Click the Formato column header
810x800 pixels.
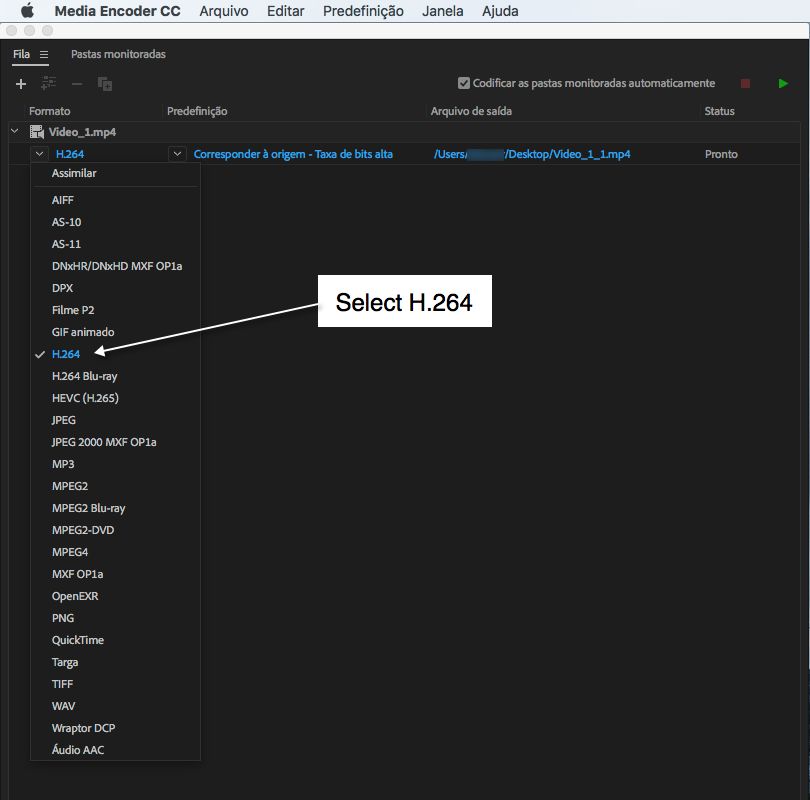click(x=50, y=111)
